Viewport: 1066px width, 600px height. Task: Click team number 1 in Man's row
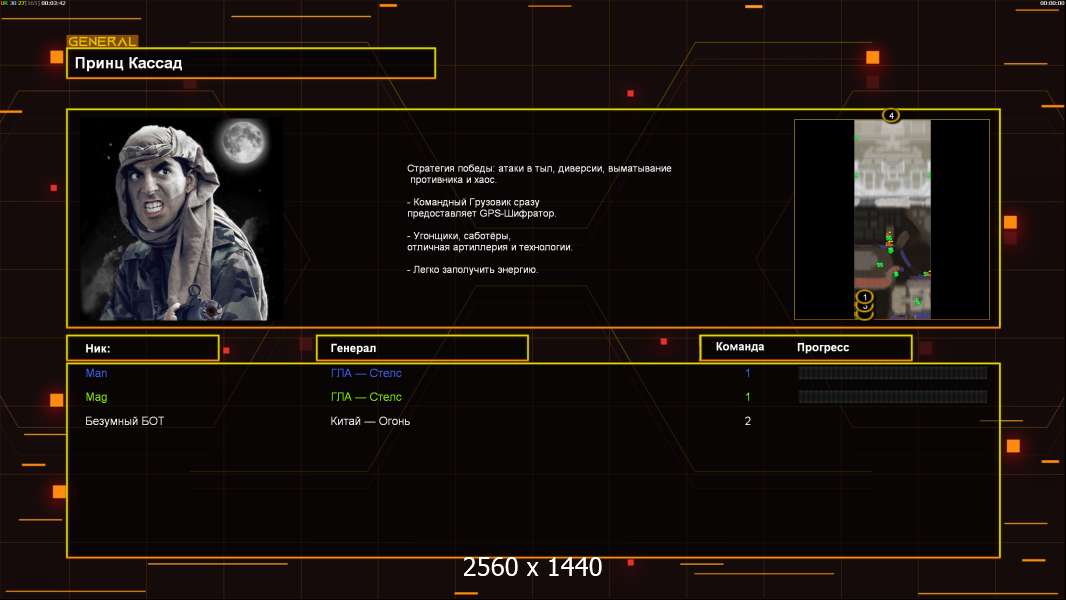pos(747,373)
